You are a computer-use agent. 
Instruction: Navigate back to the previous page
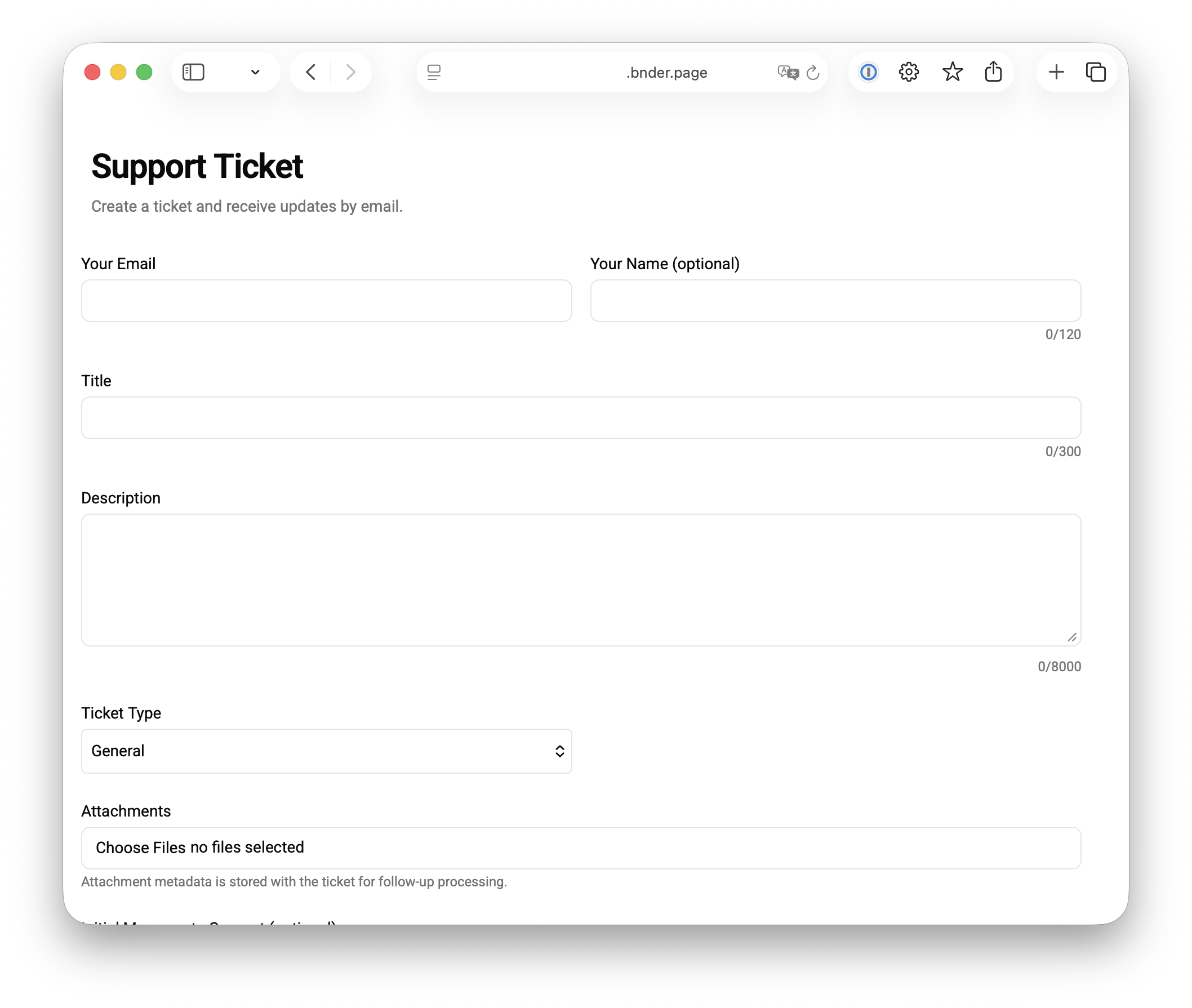pyautogui.click(x=310, y=72)
